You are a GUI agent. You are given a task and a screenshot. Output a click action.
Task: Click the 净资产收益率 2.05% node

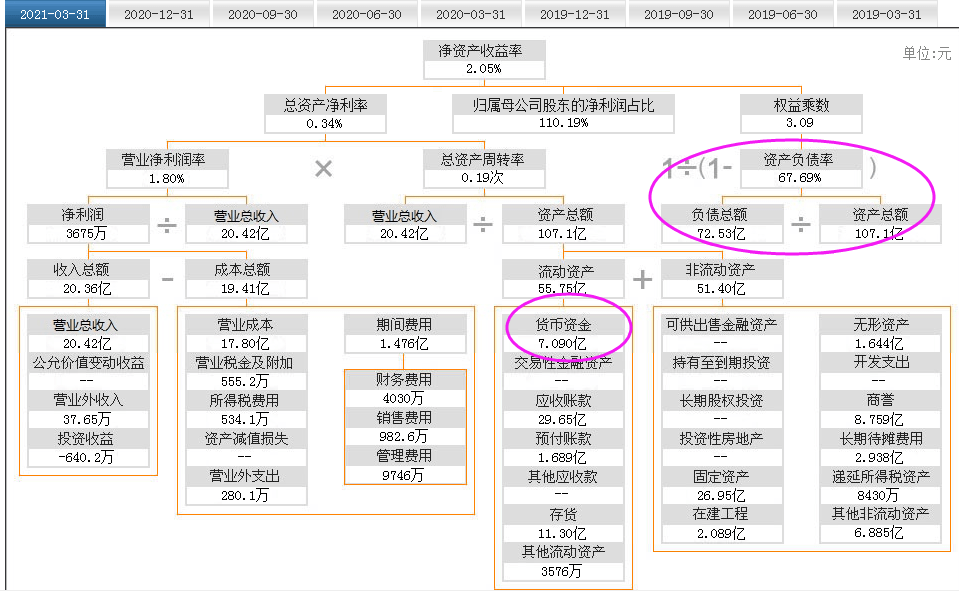pos(484,60)
